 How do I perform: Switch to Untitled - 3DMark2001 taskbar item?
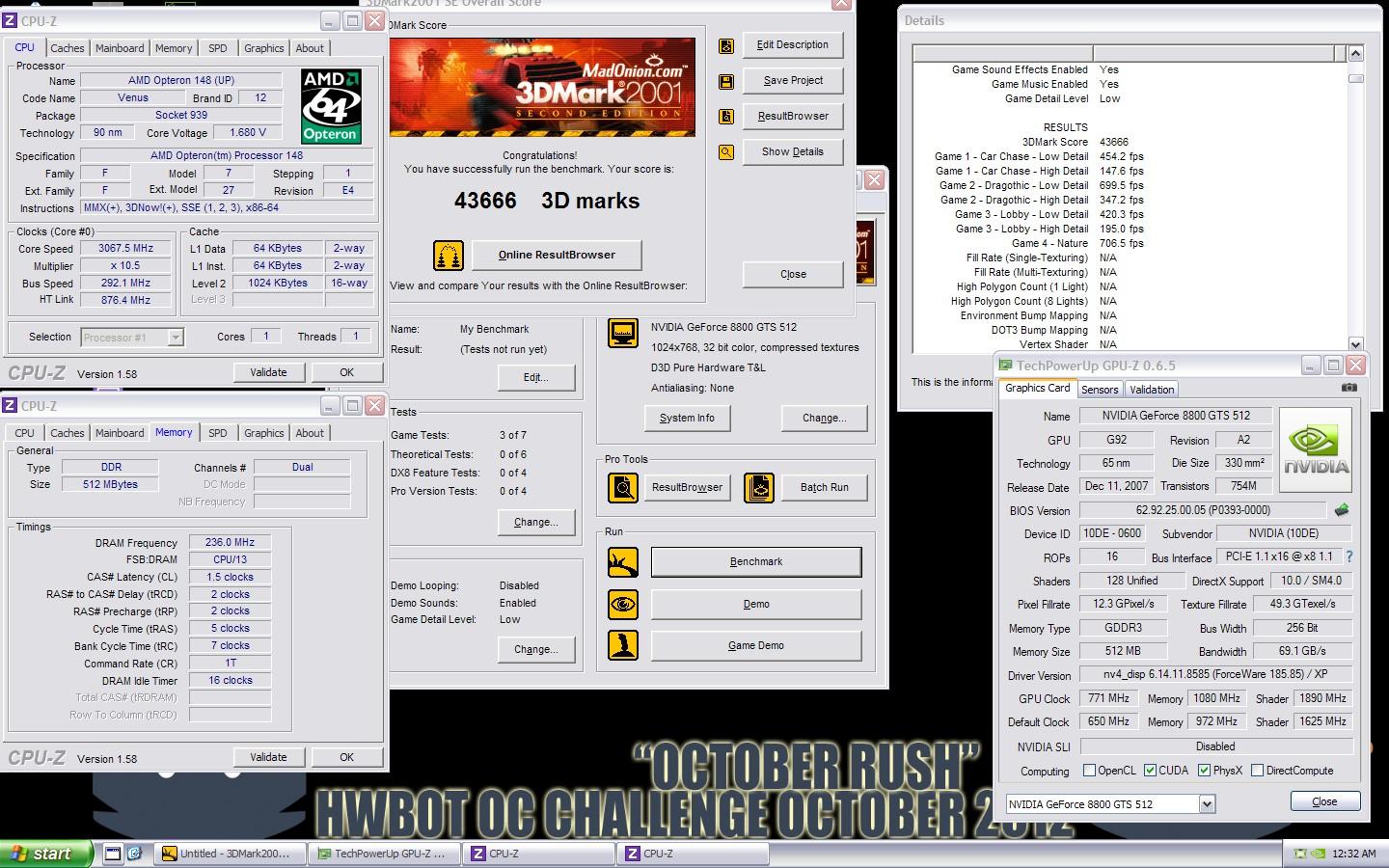coord(230,854)
